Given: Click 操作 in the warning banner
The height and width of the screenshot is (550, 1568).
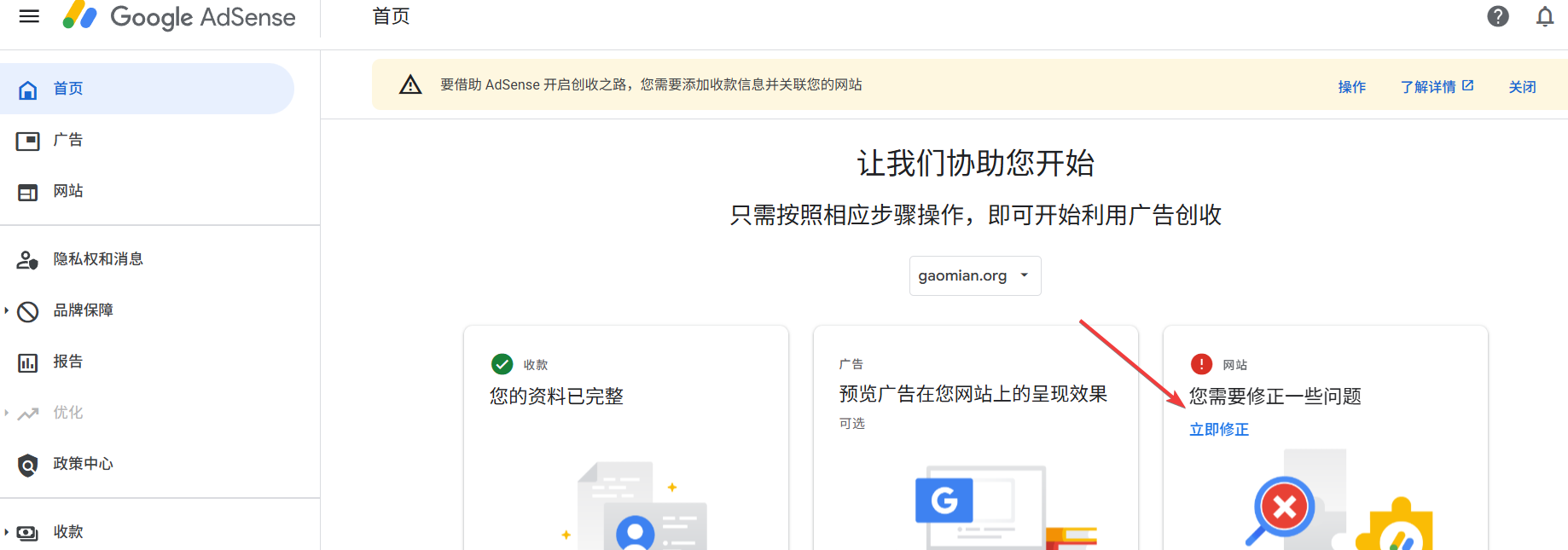Looking at the screenshot, I should coord(1352,87).
